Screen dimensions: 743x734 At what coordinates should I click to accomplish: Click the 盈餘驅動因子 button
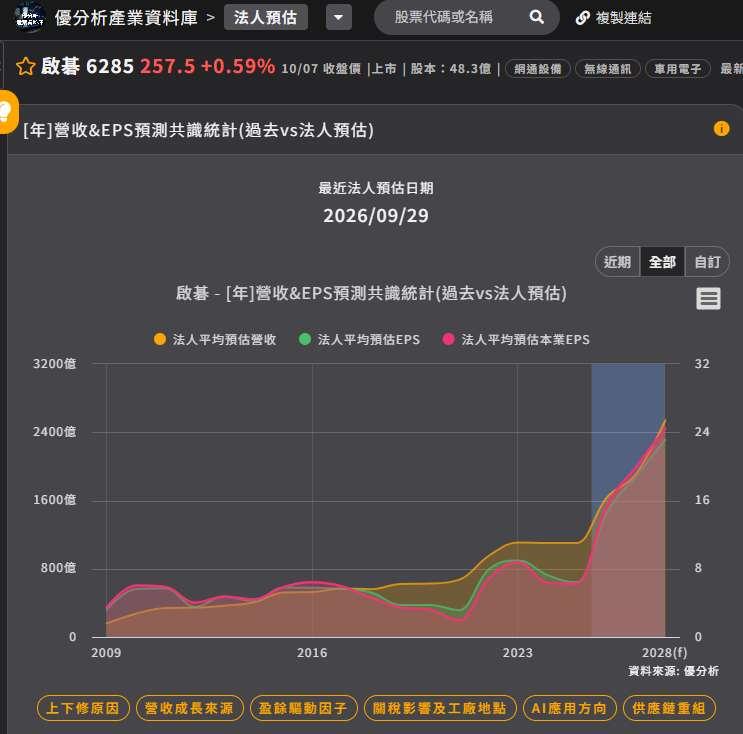303,708
